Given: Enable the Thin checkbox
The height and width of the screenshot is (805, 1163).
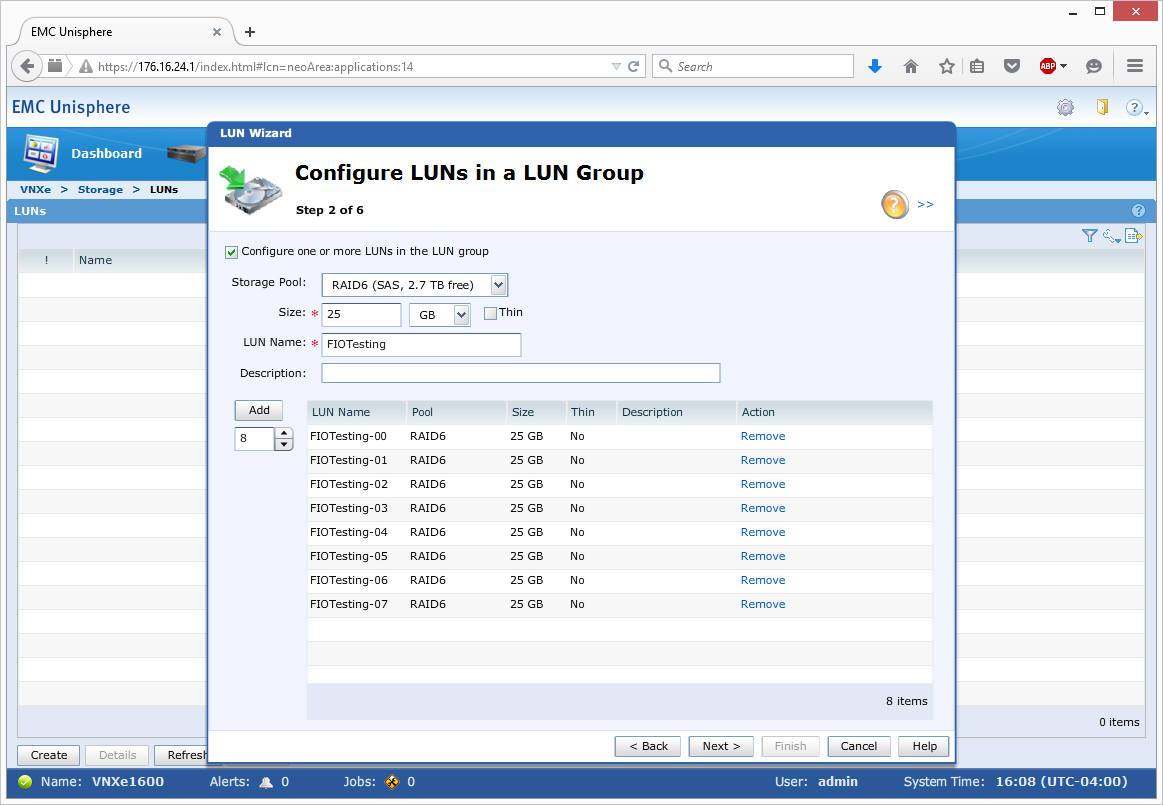Looking at the screenshot, I should click(490, 313).
